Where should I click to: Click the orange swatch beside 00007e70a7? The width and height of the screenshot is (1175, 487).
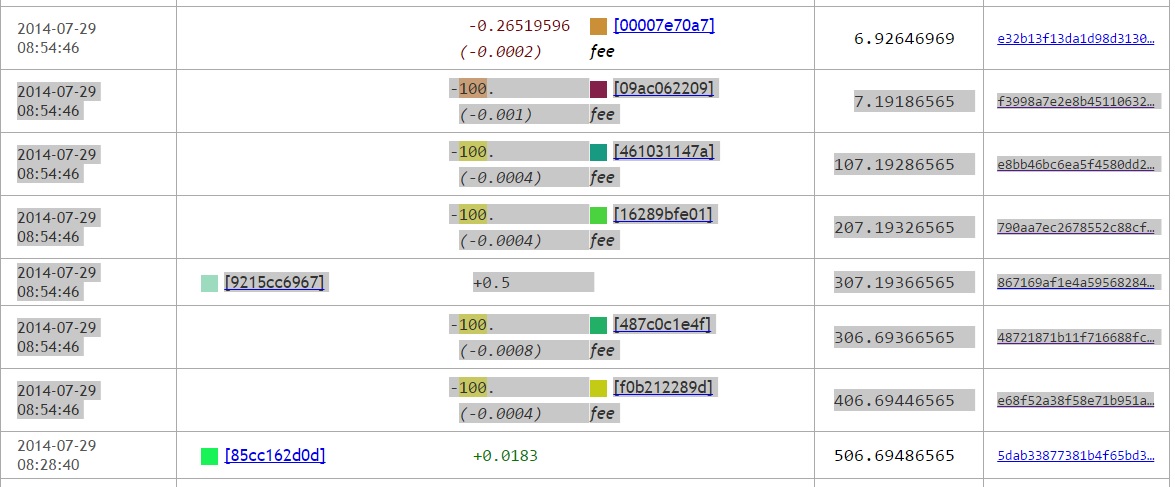point(598,27)
